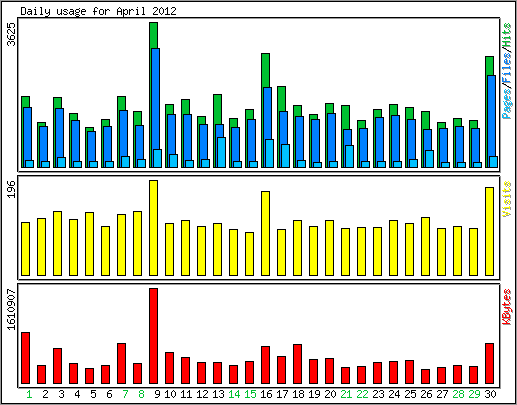Select the red KBytes bar for day 16
This screenshot has height=405, width=517.
click(265, 365)
